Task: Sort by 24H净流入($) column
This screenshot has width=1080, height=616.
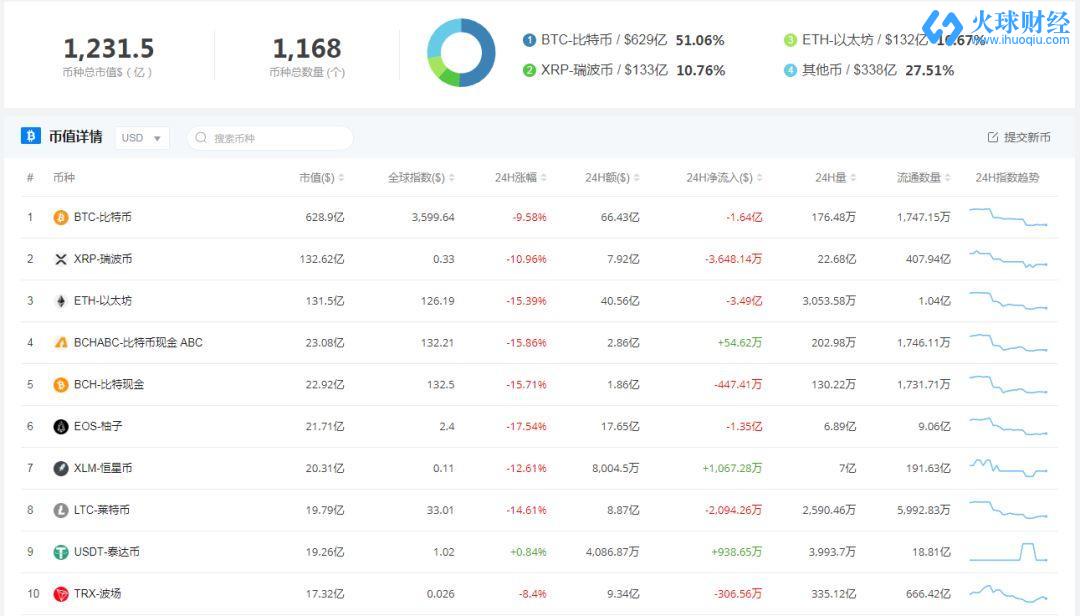Action: pyautogui.click(x=724, y=178)
